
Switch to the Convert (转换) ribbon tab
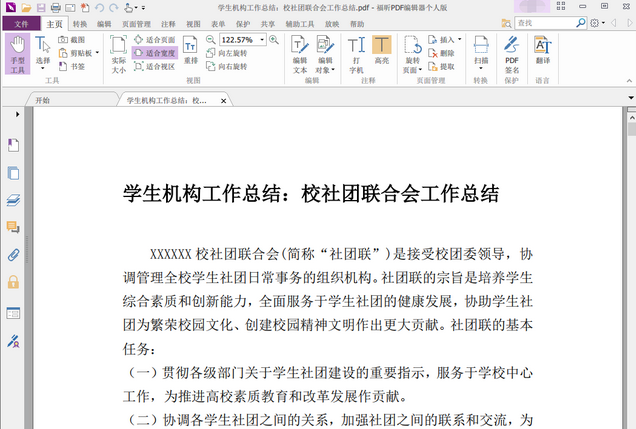(80, 24)
